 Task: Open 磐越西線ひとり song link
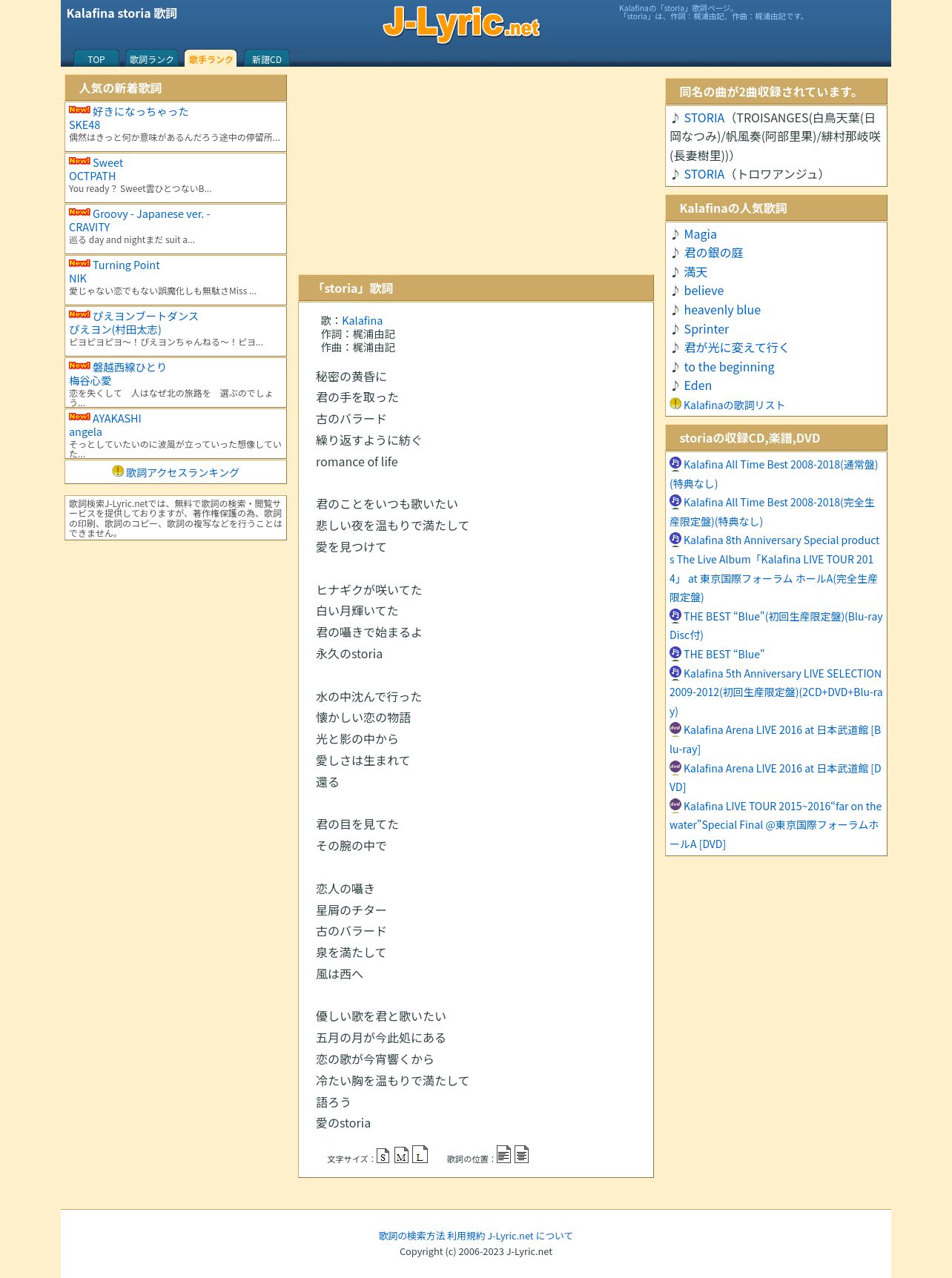pos(130,367)
